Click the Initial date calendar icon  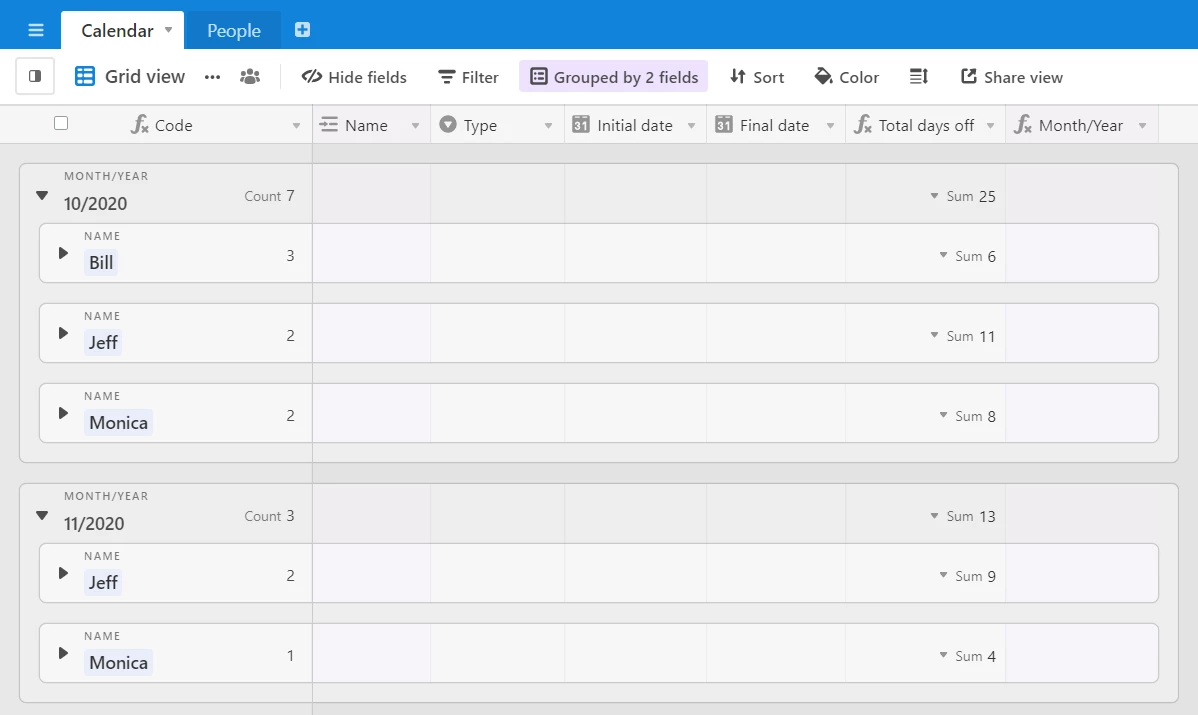click(581, 125)
